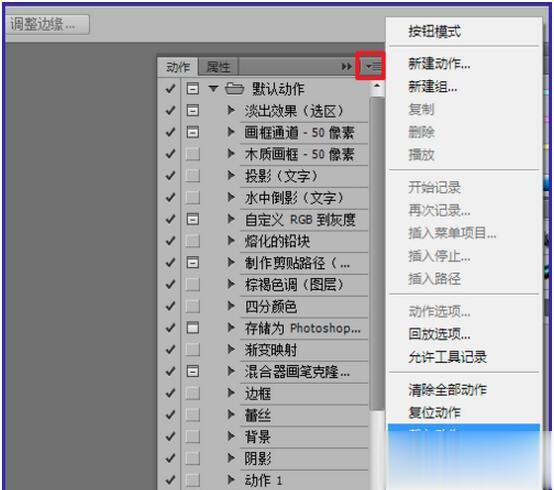Screen dimensions: 554x490
Task: Toggle the checkmark for 熔化的铅块
Action: [x=170, y=241]
